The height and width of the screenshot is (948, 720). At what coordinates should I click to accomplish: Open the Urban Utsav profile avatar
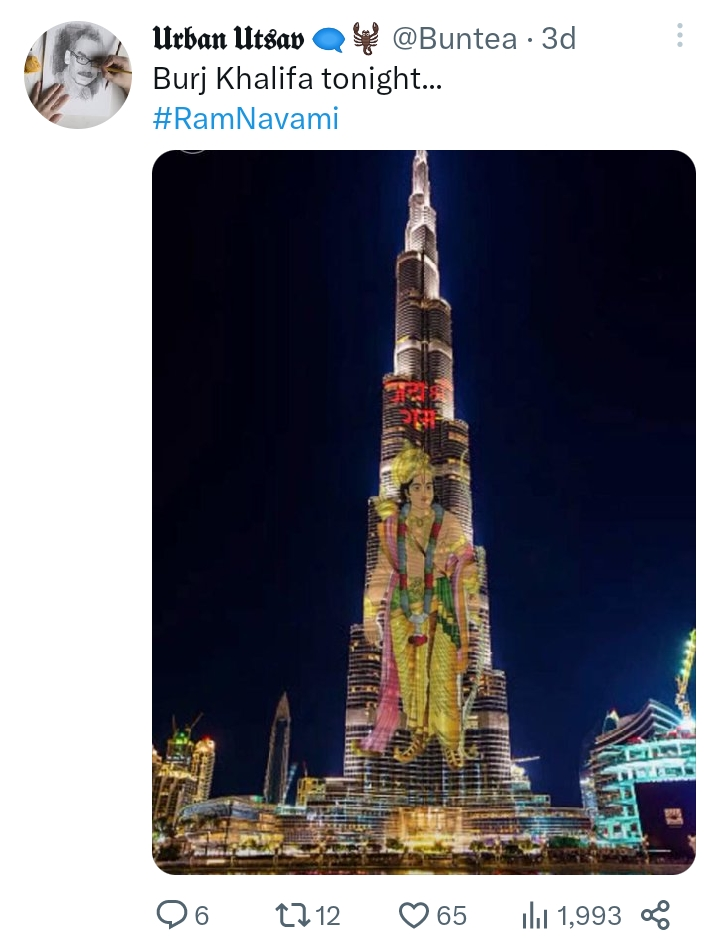coord(77,74)
